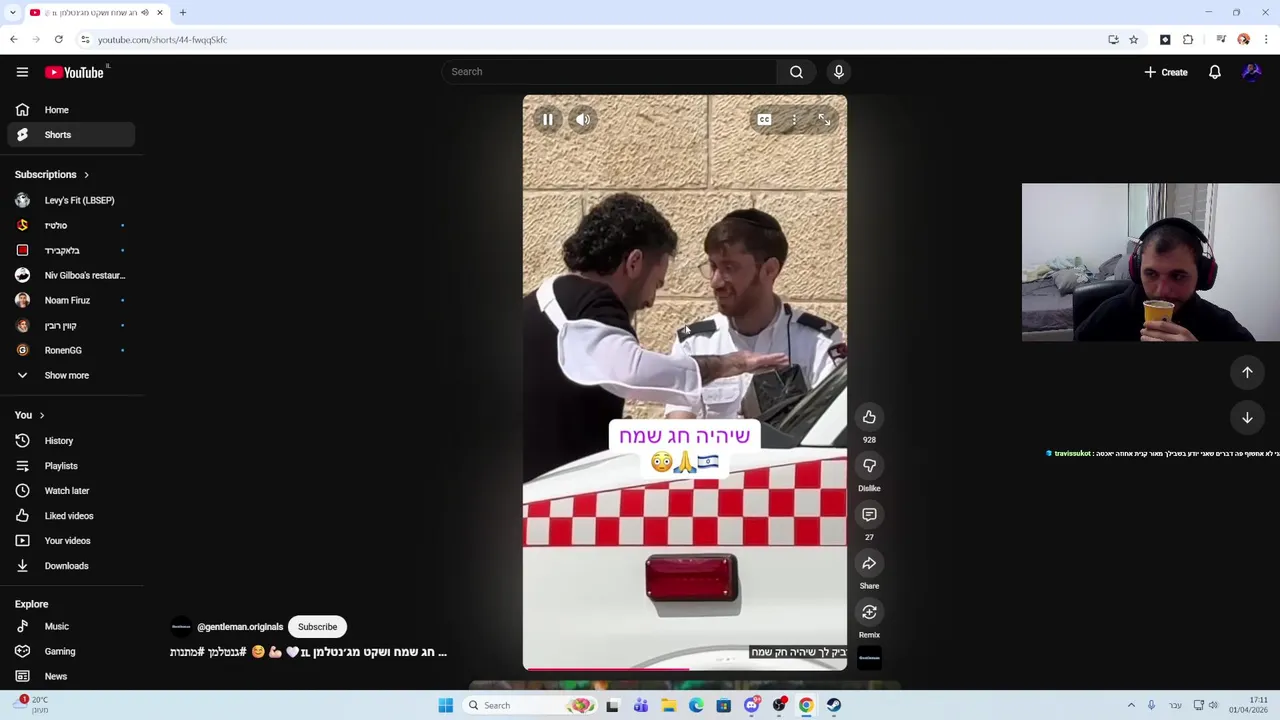The height and width of the screenshot is (720, 1280).
Task: Click the search magnifier button
Action: (796, 72)
